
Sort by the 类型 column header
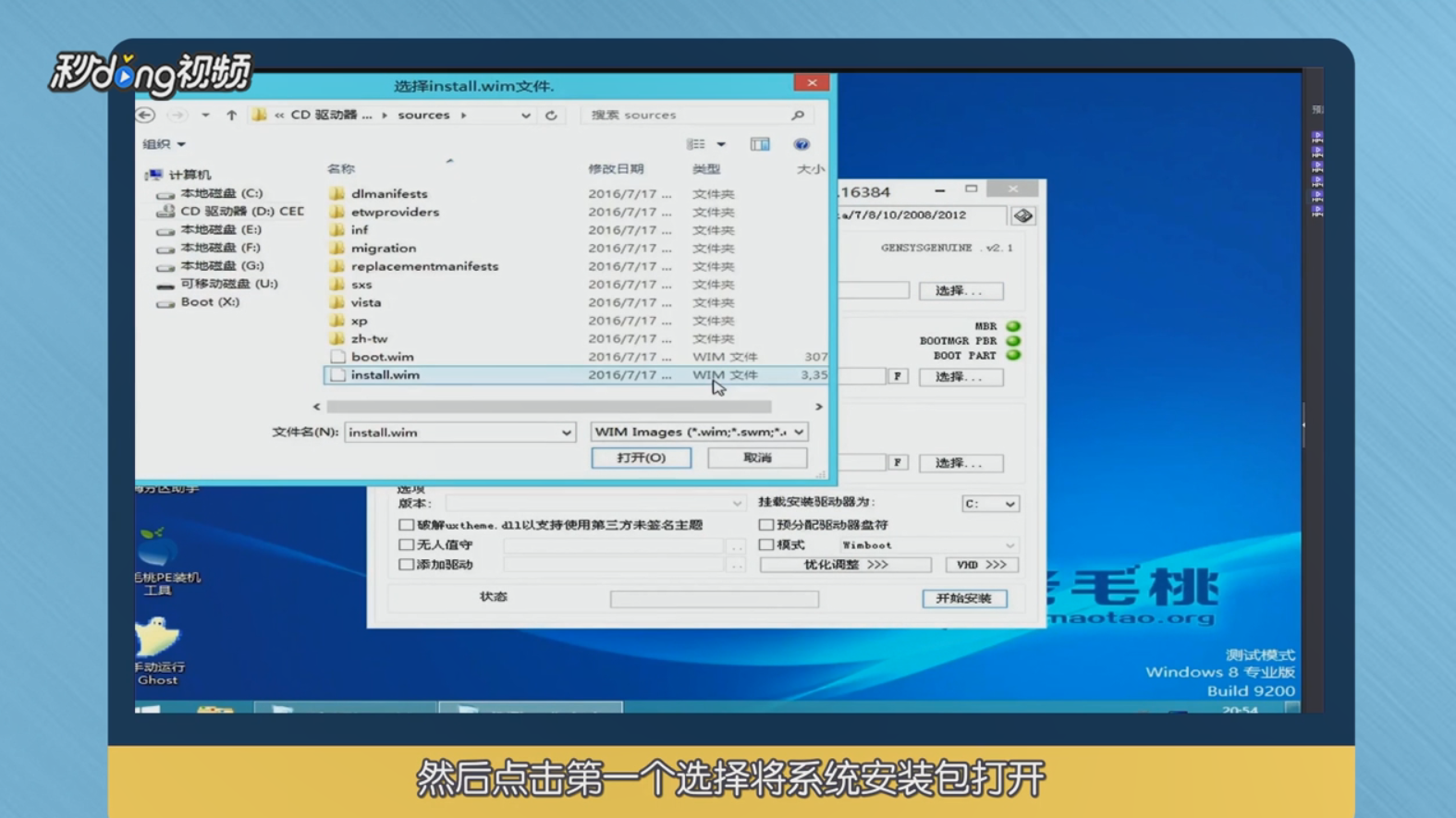pyautogui.click(x=706, y=169)
